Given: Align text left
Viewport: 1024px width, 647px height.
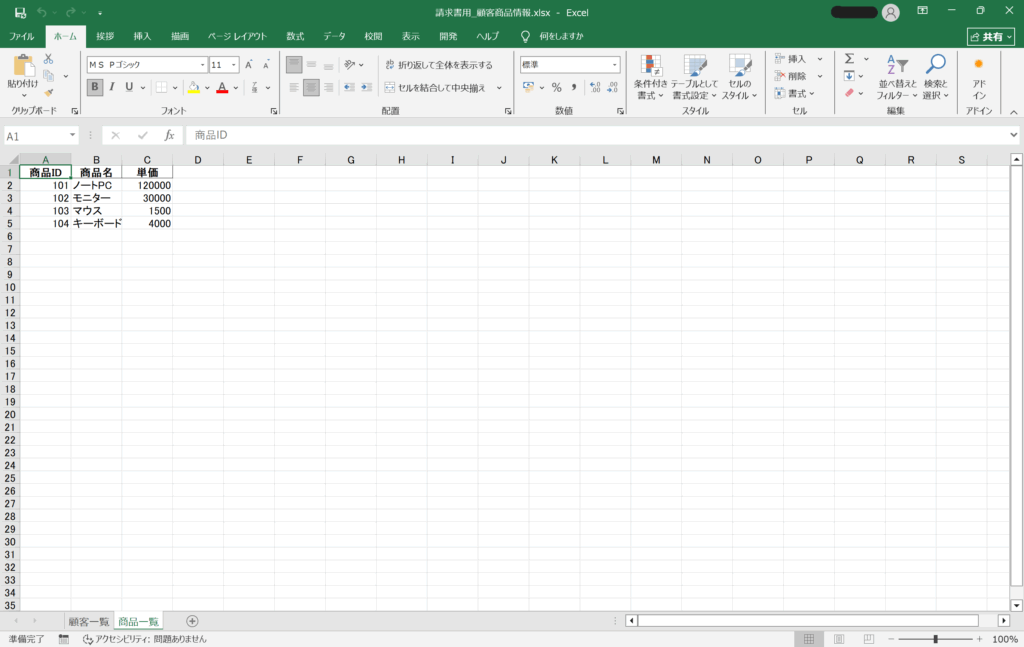Looking at the screenshot, I should click(294, 87).
